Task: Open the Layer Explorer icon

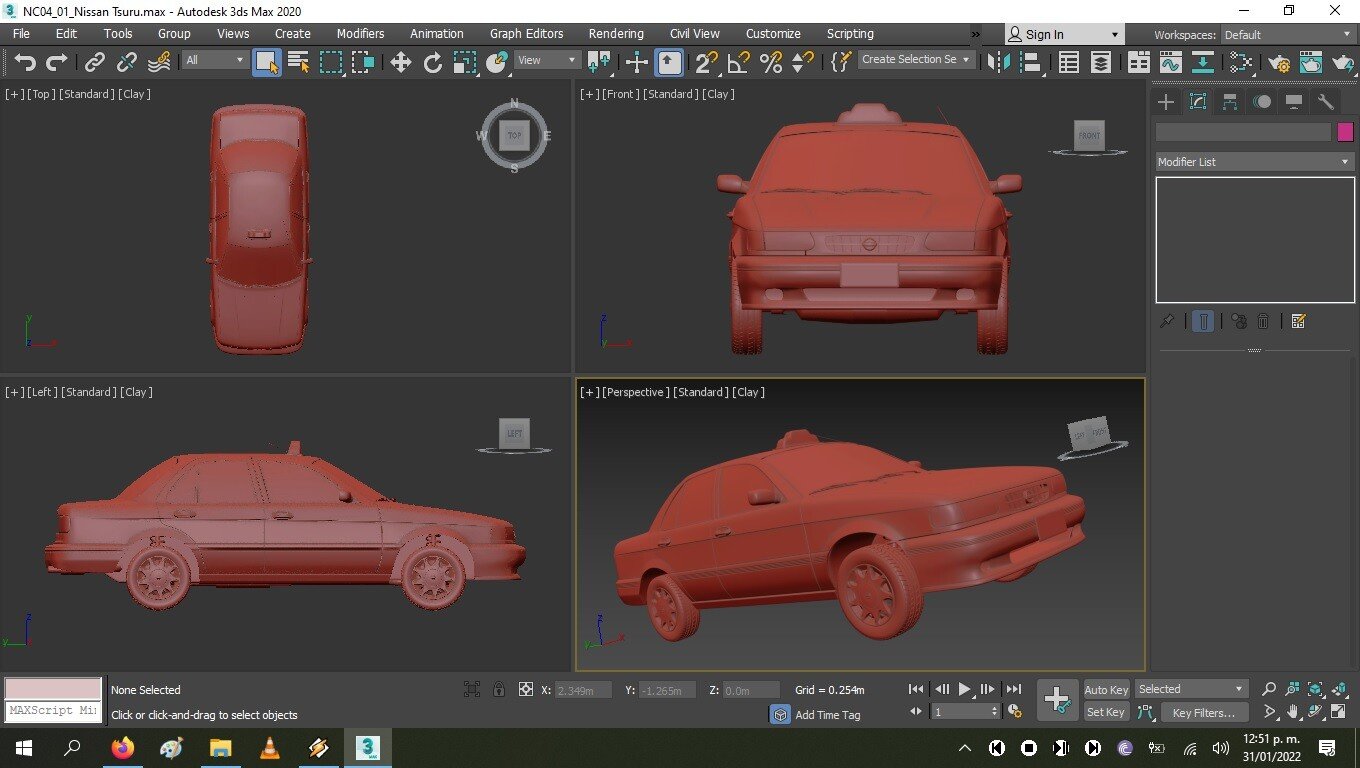Action: 1101,62
